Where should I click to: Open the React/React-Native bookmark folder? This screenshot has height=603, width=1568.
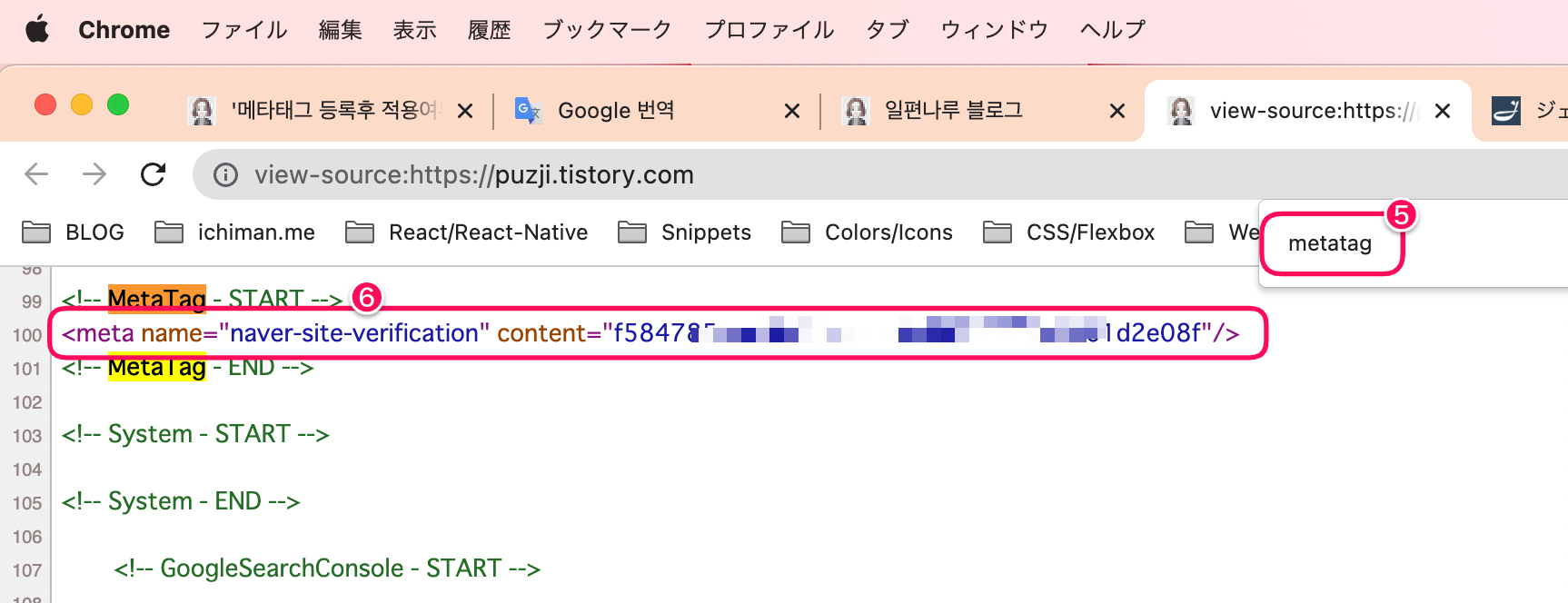(466, 232)
